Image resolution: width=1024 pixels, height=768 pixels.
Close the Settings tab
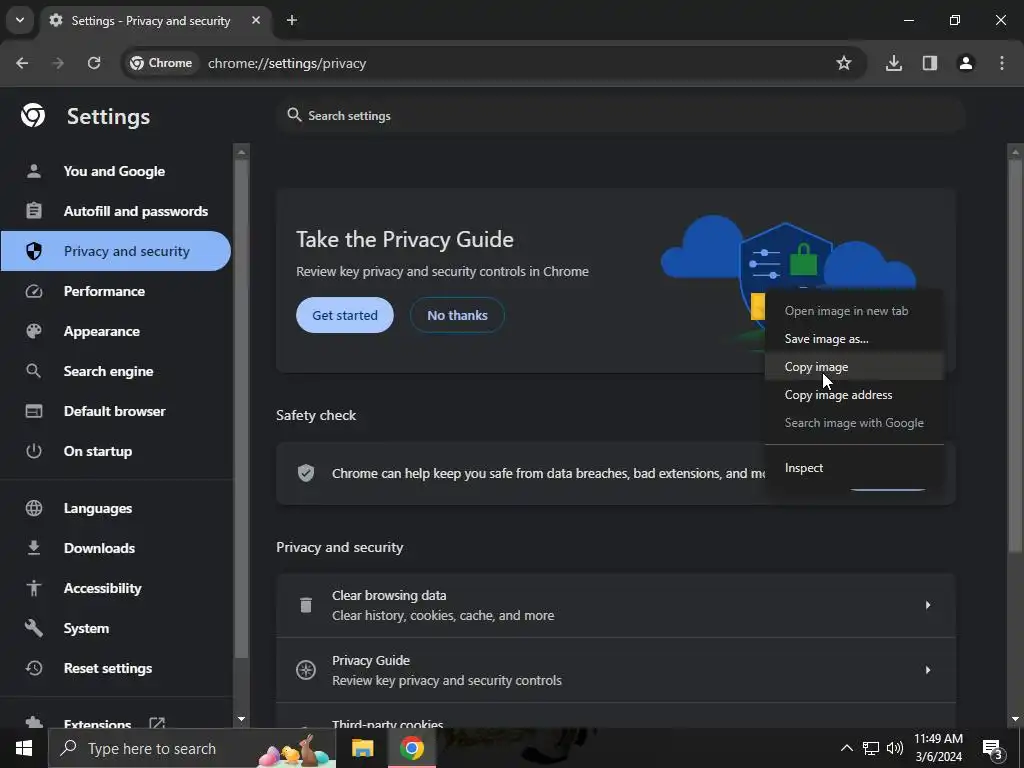256,20
